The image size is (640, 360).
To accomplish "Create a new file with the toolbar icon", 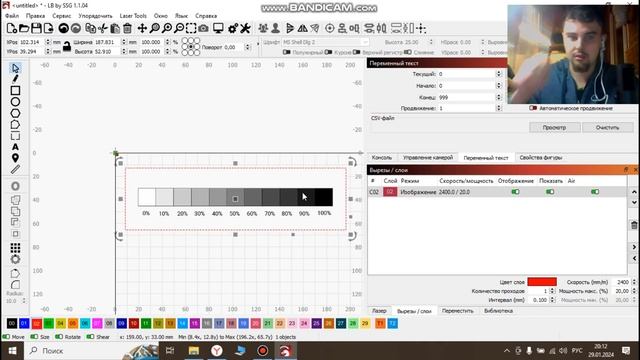I will click(x=11, y=28).
